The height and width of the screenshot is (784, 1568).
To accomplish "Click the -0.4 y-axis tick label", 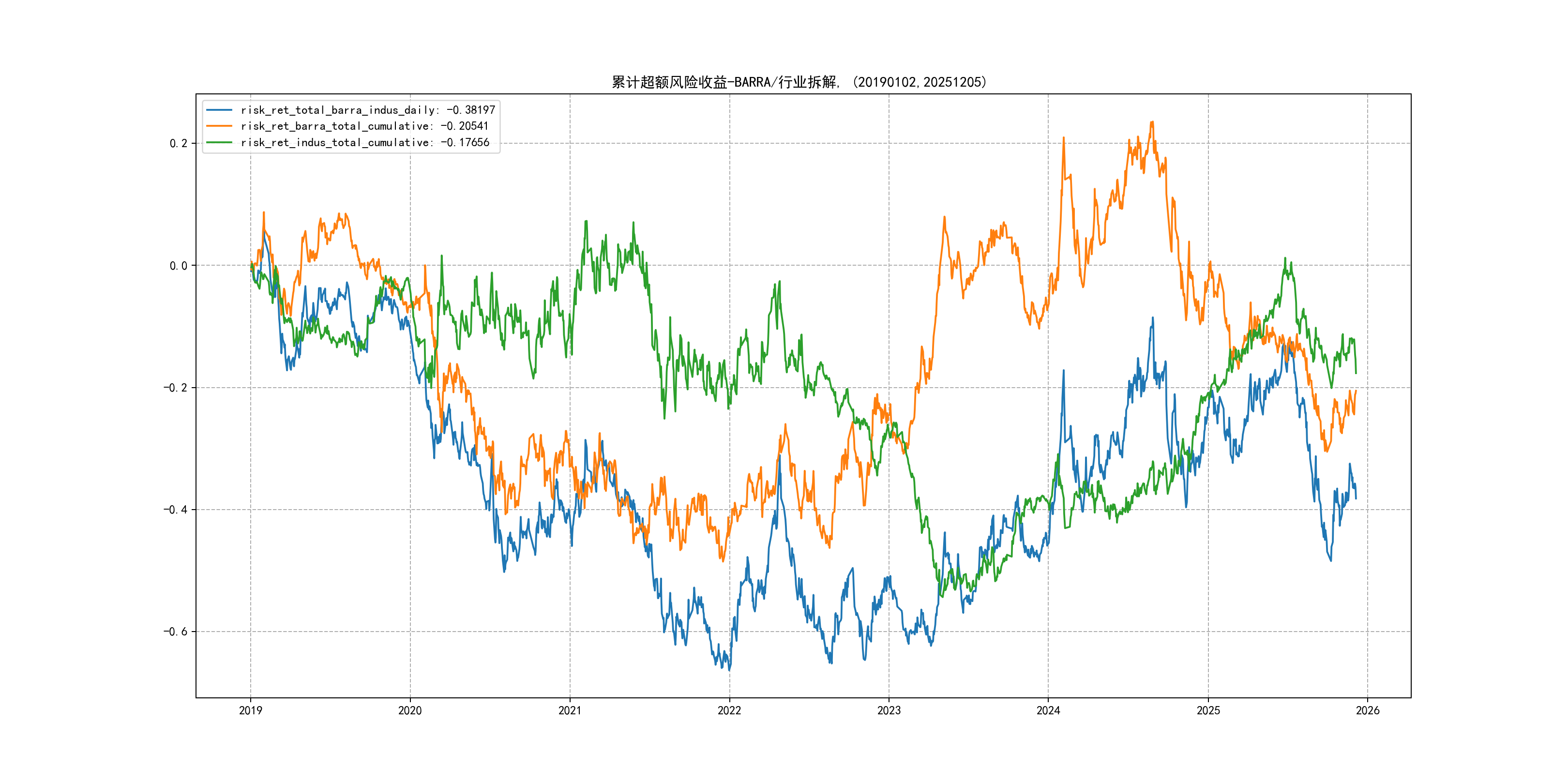I will pos(175,510).
